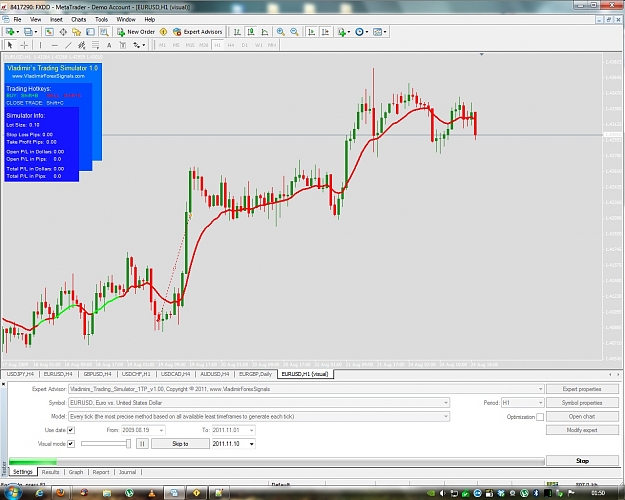This screenshot has width=625, height=500.
Task: Open the From date picker
Action: coord(161,430)
